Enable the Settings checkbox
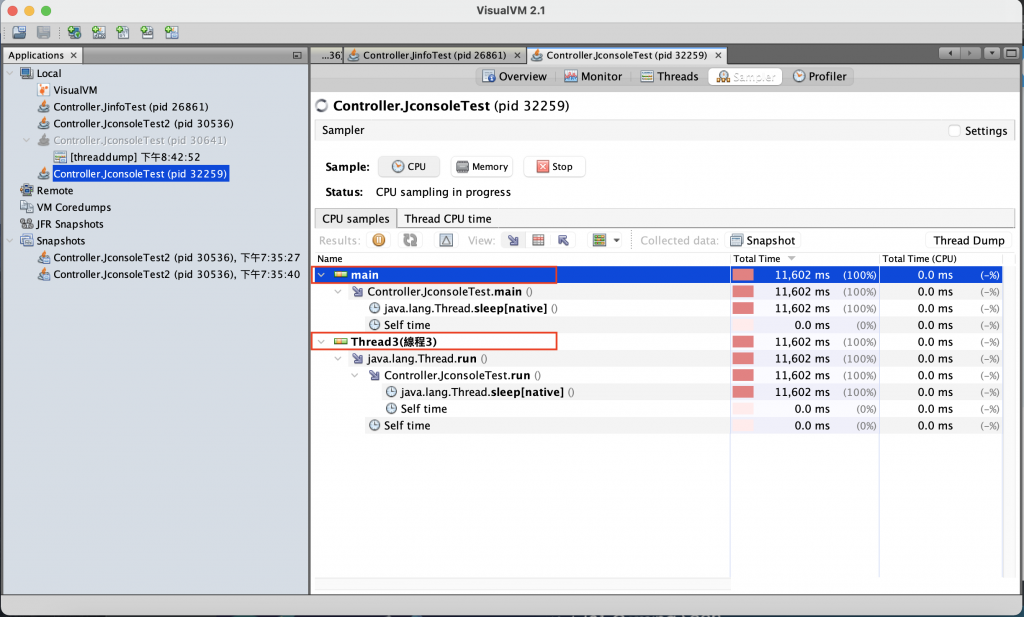Image resolution: width=1024 pixels, height=617 pixels. (954, 131)
